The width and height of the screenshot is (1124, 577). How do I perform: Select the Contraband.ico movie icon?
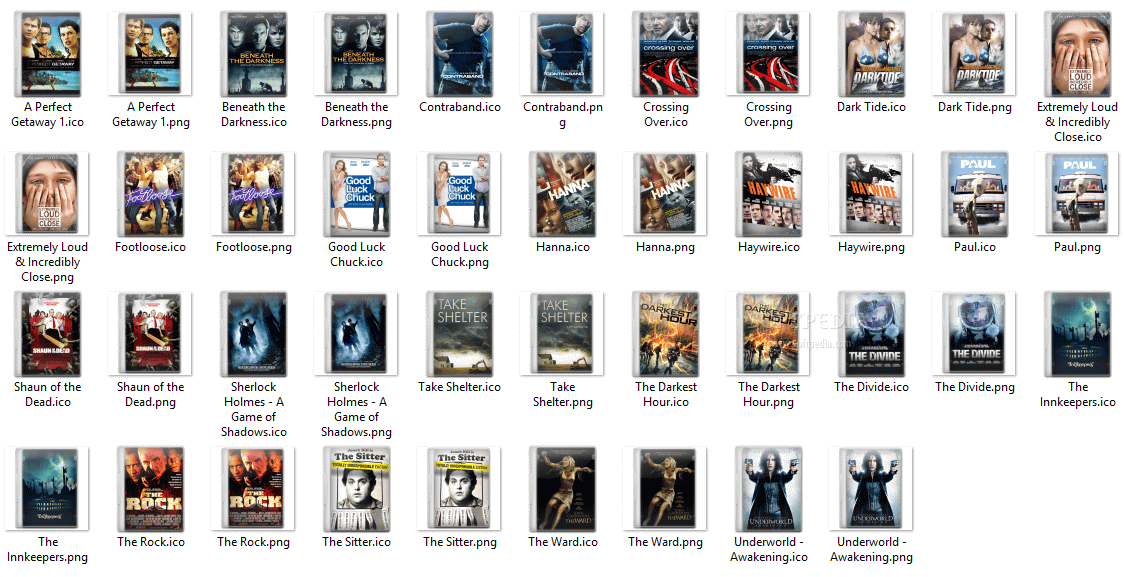459,54
